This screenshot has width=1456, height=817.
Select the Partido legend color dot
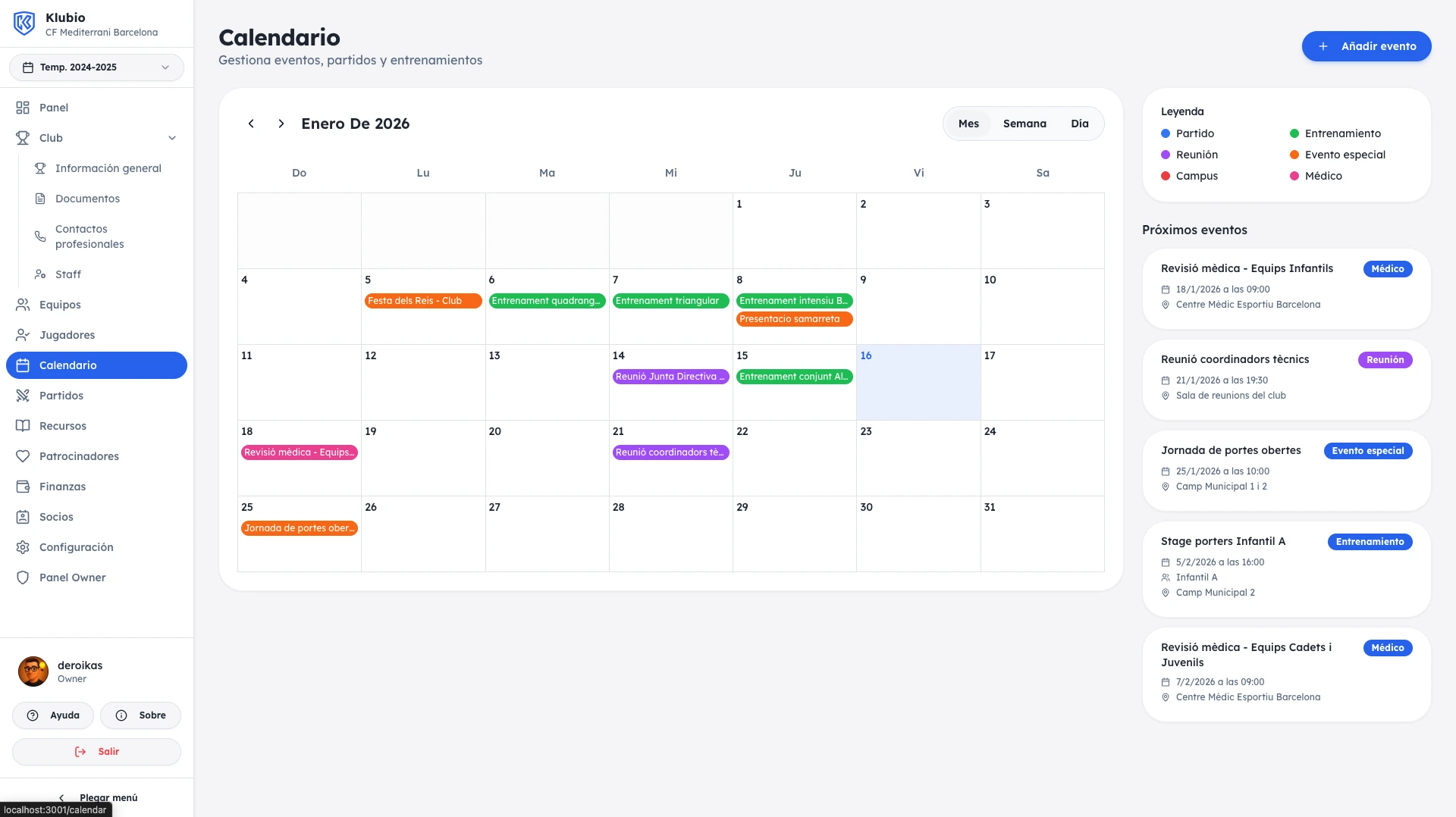click(x=1166, y=133)
